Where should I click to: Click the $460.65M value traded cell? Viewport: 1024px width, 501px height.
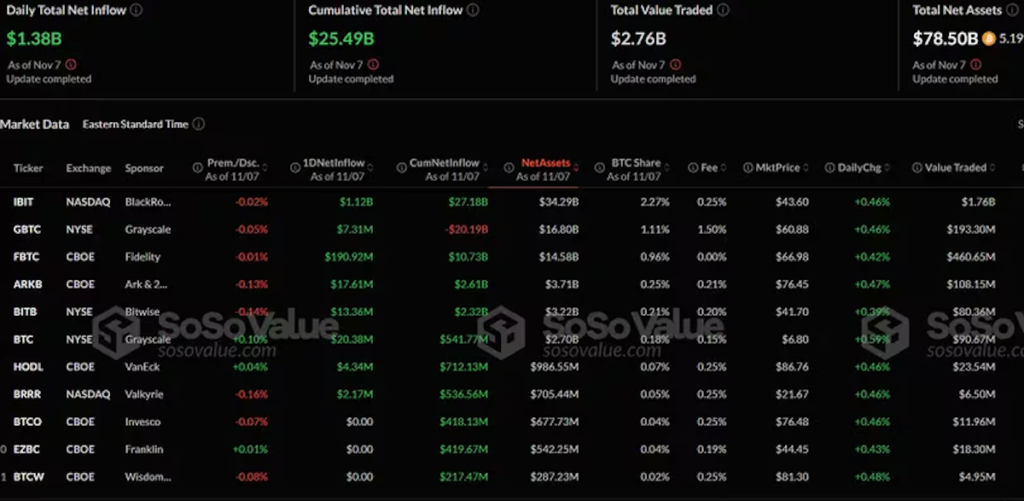971,257
